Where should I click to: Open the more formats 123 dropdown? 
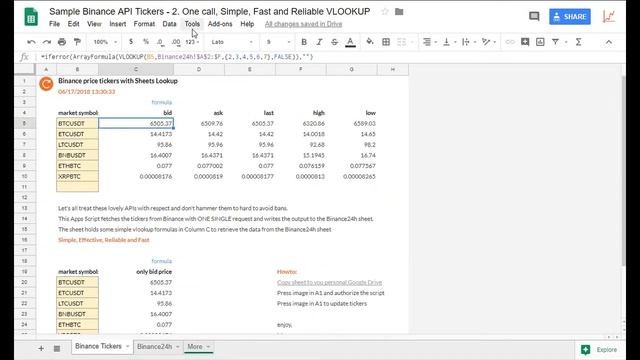pos(192,42)
